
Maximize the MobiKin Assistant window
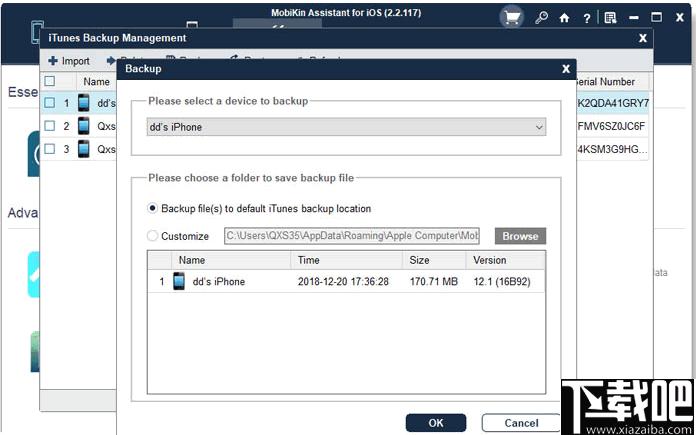[656, 18]
